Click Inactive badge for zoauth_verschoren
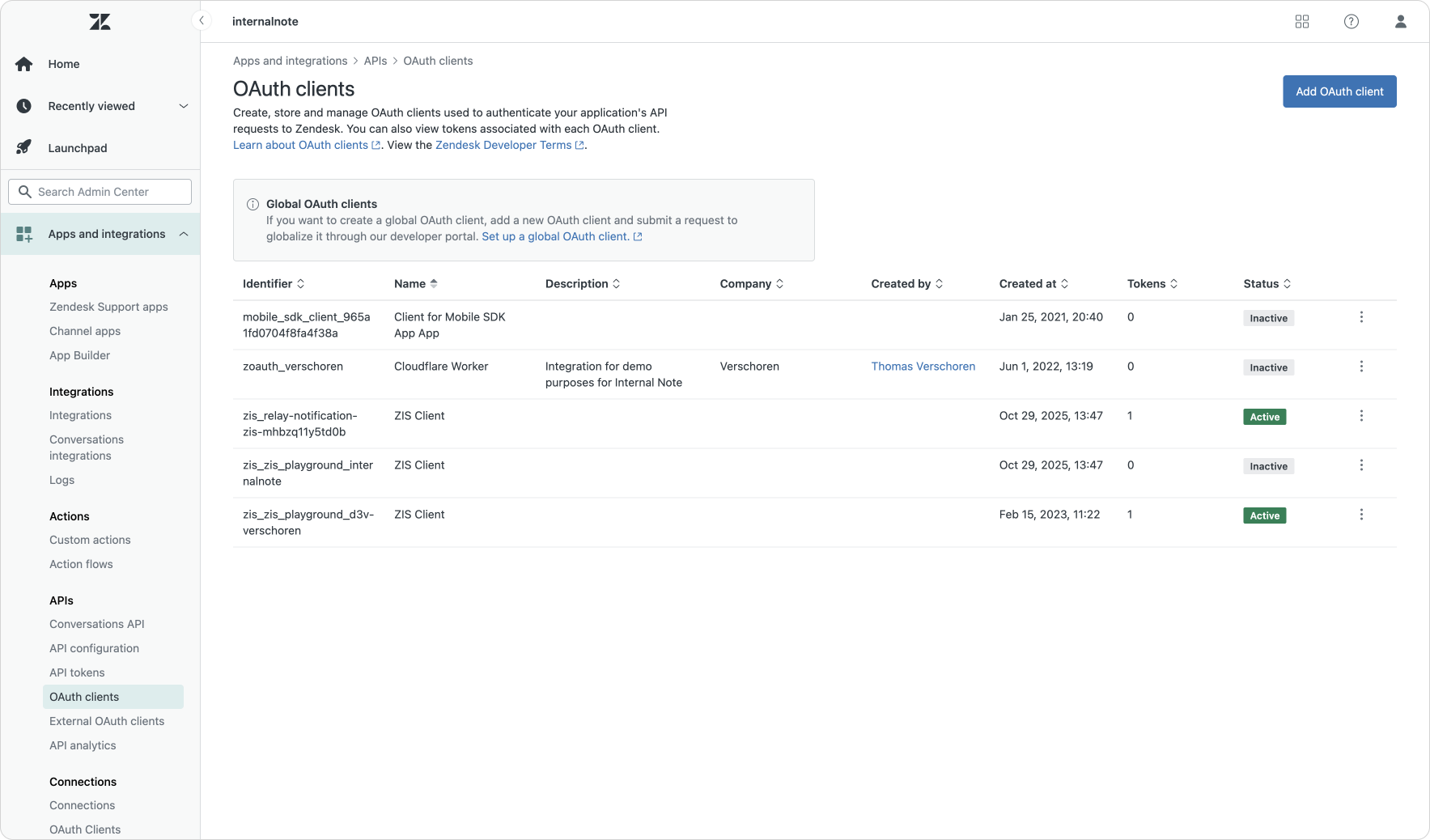Viewport: 1430px width, 840px height. (1268, 367)
